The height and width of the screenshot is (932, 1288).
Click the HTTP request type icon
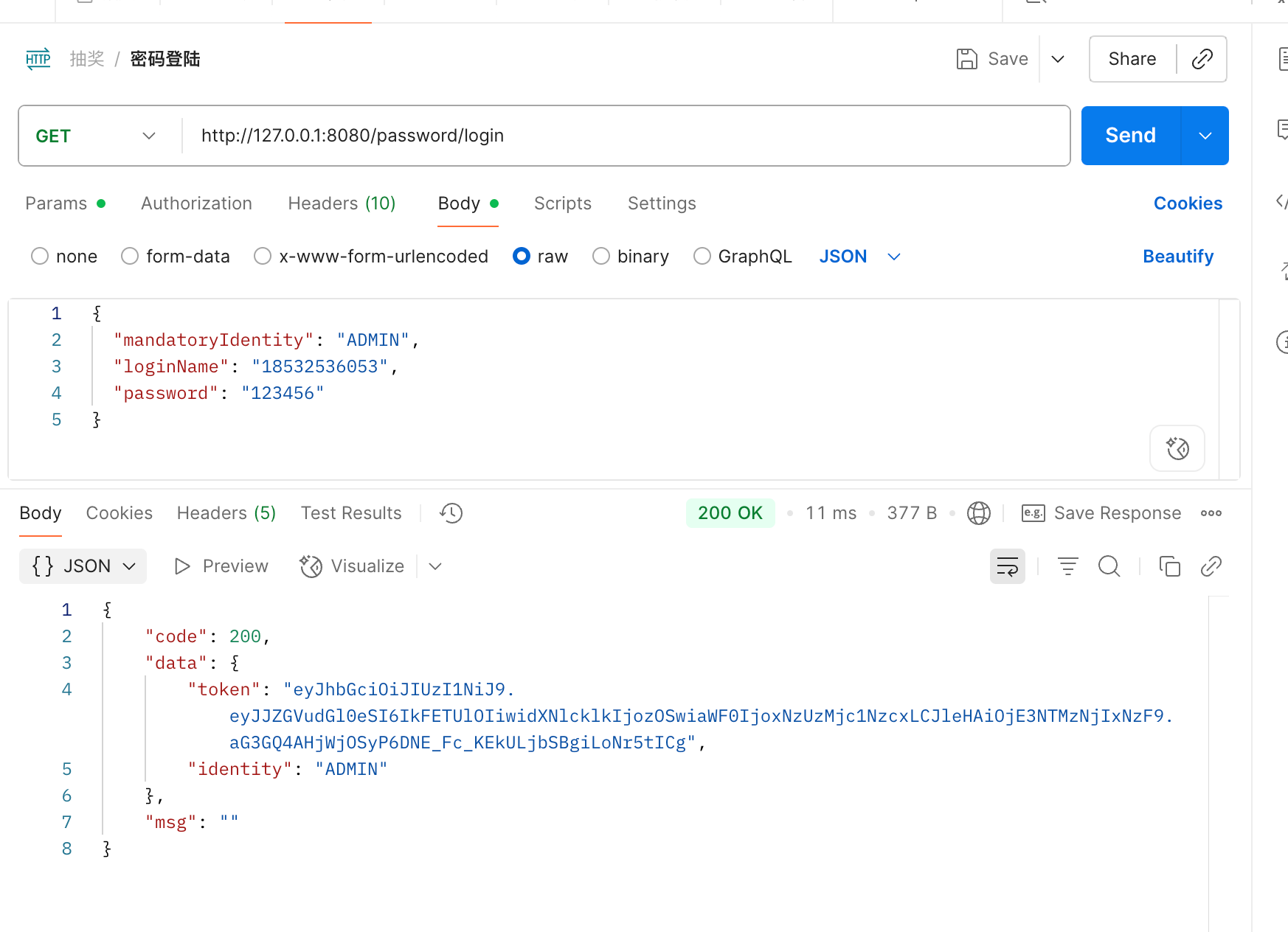coord(38,59)
